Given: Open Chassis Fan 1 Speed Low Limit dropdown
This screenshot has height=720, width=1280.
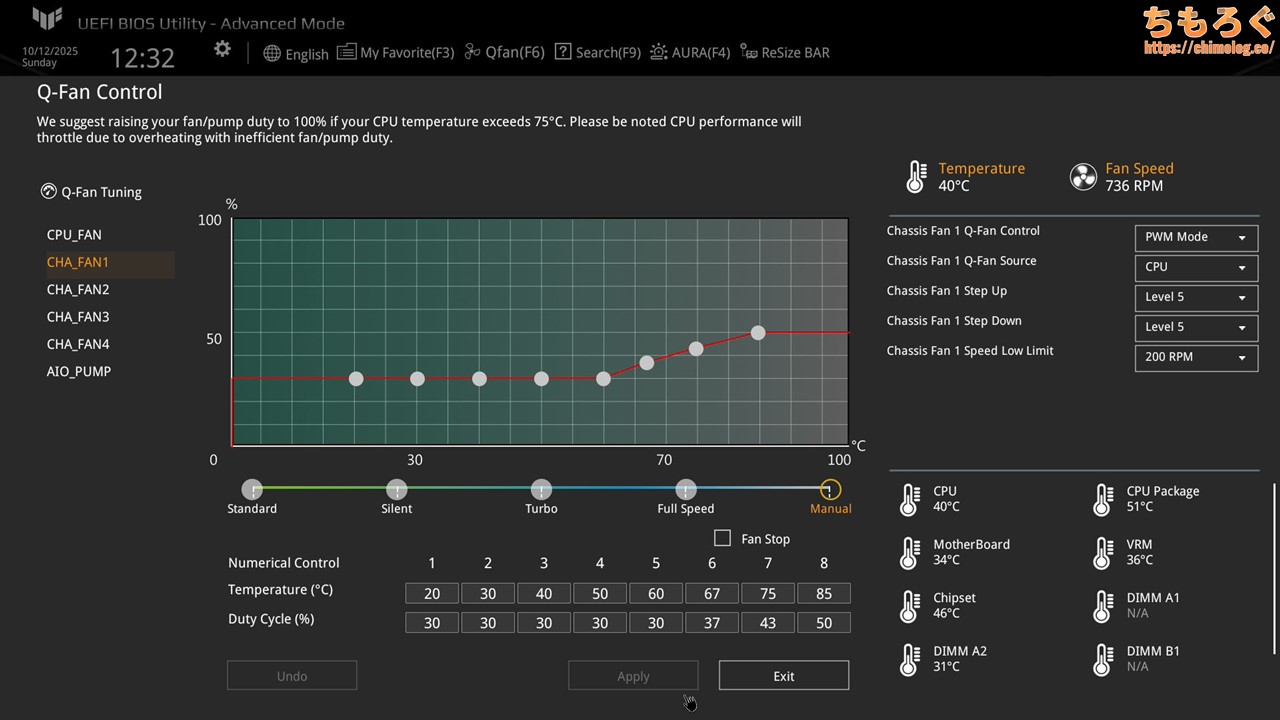Looking at the screenshot, I should (x=1196, y=358).
